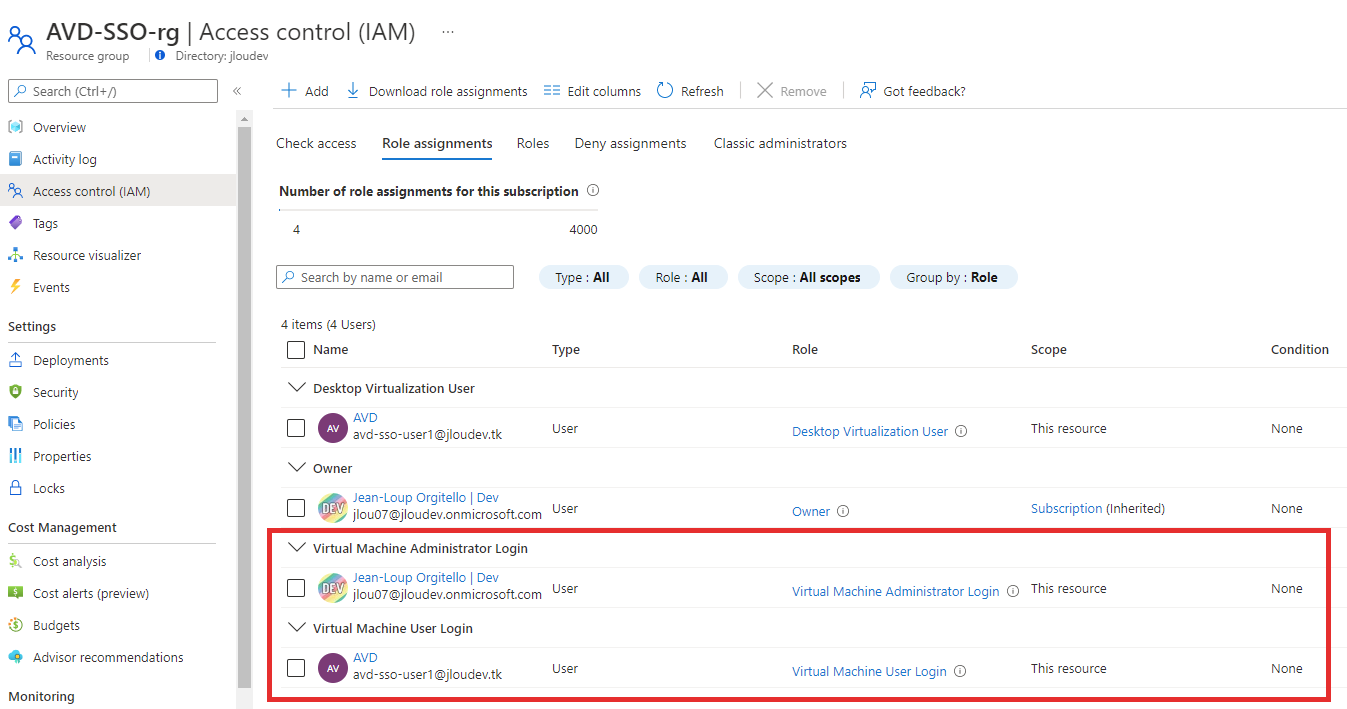1347x709 pixels.
Task: Open the Owner role link
Action: pyautogui.click(x=811, y=511)
